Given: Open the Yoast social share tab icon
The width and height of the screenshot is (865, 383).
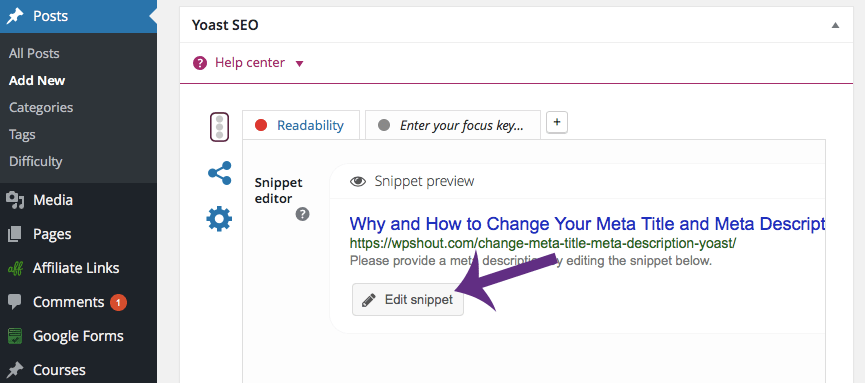Looking at the screenshot, I should pyautogui.click(x=220, y=173).
